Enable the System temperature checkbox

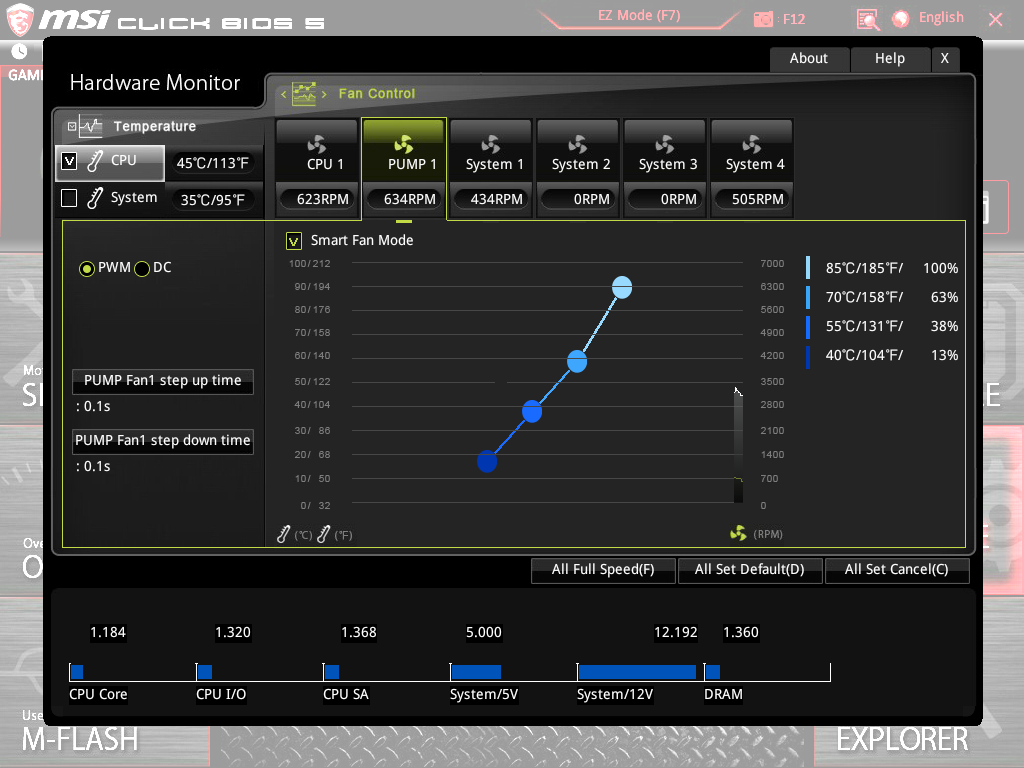click(x=69, y=198)
